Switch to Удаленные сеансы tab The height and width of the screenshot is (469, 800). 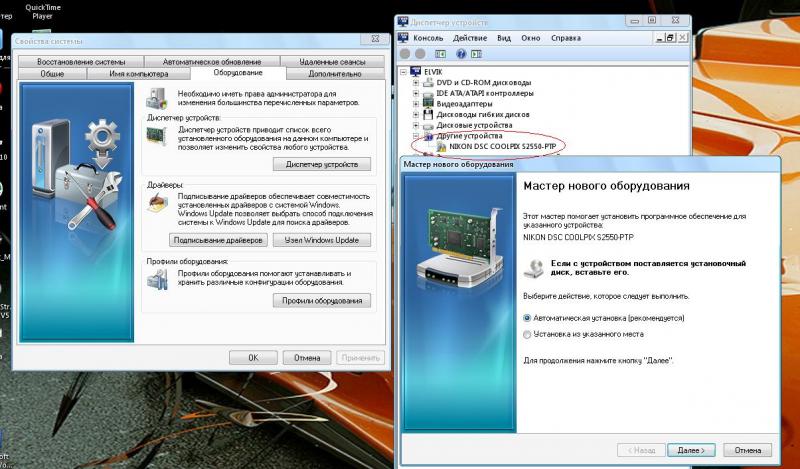point(332,61)
